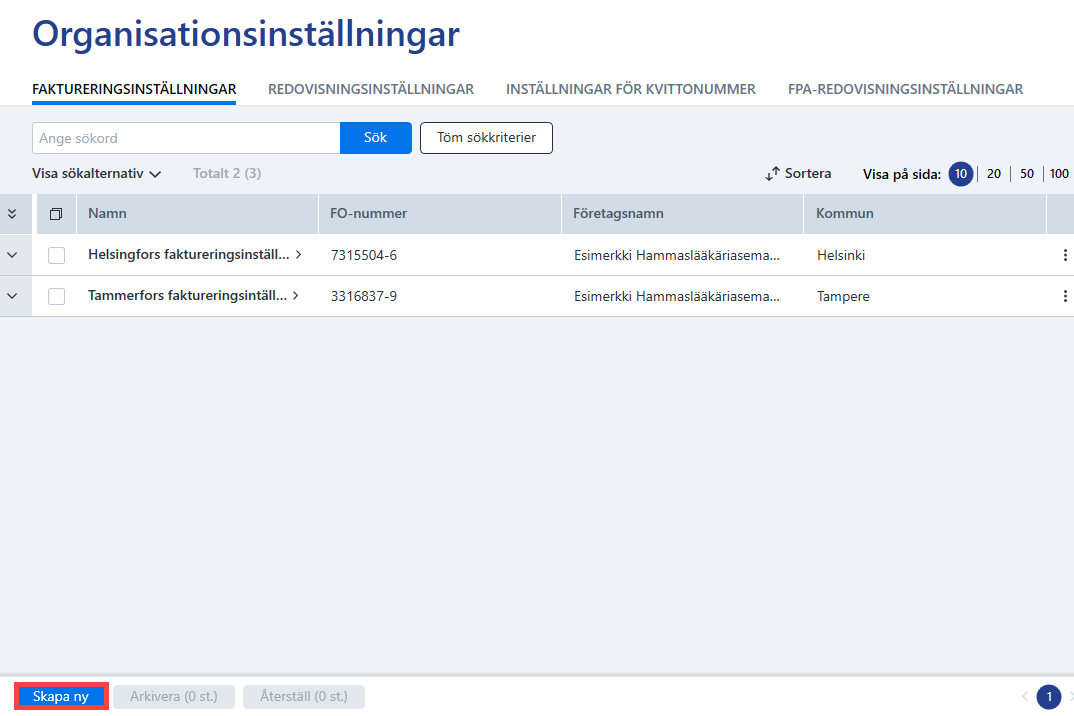Expand all rows with double-chevron icon

point(12,214)
